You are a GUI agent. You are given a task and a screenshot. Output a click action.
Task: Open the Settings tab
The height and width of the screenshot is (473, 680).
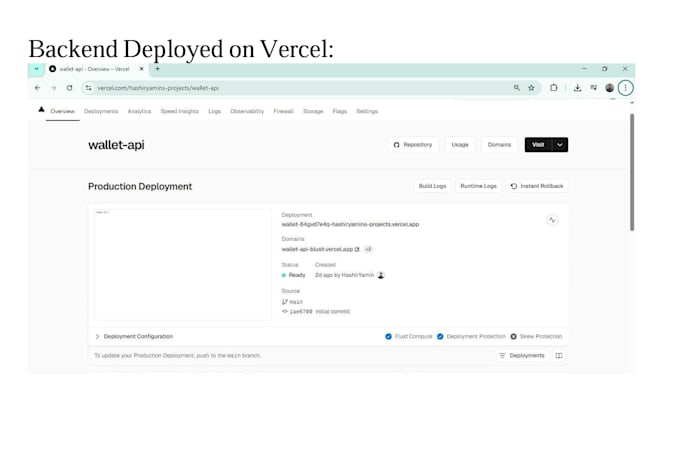click(367, 111)
